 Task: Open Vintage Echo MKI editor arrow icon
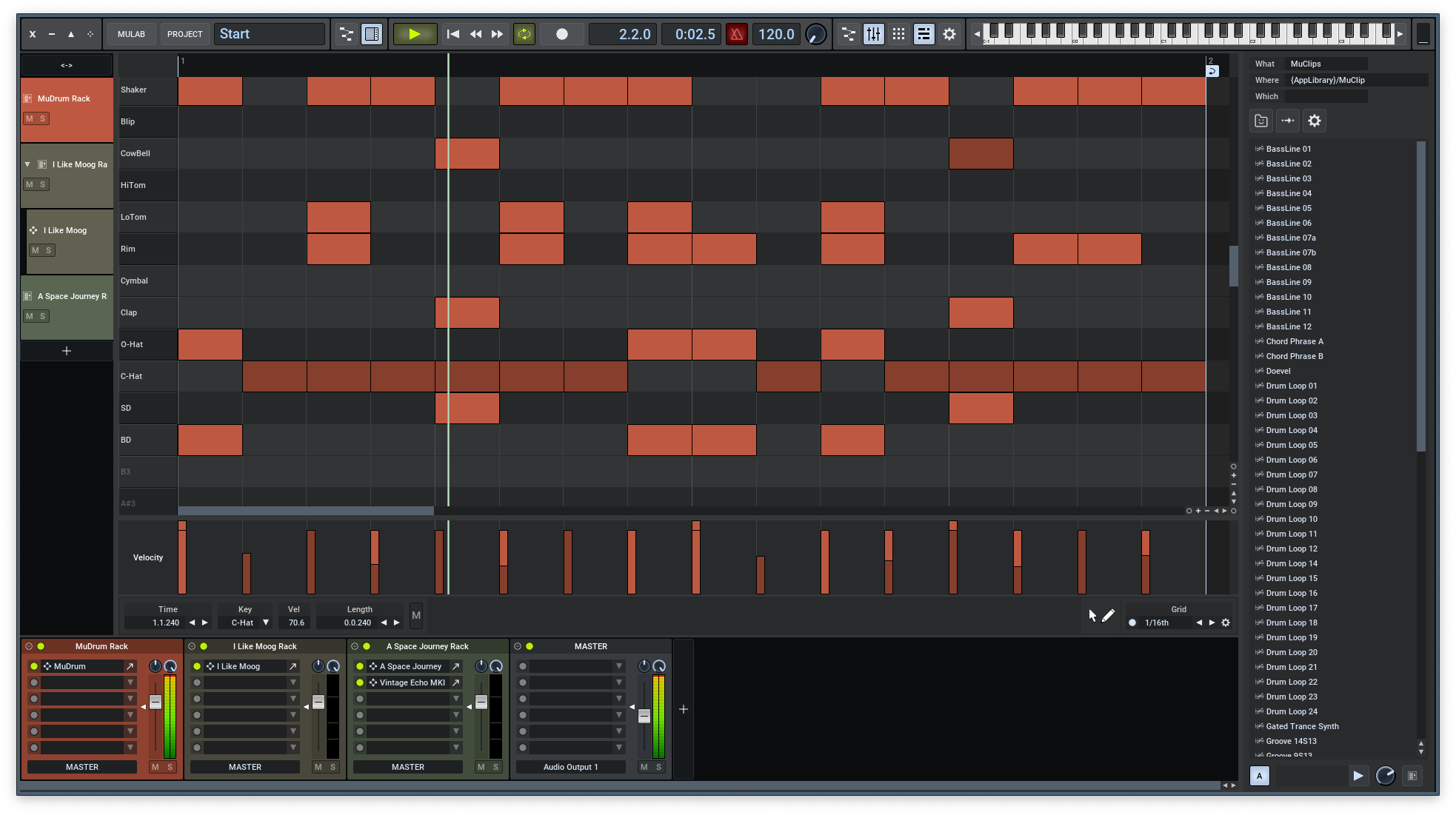455,682
